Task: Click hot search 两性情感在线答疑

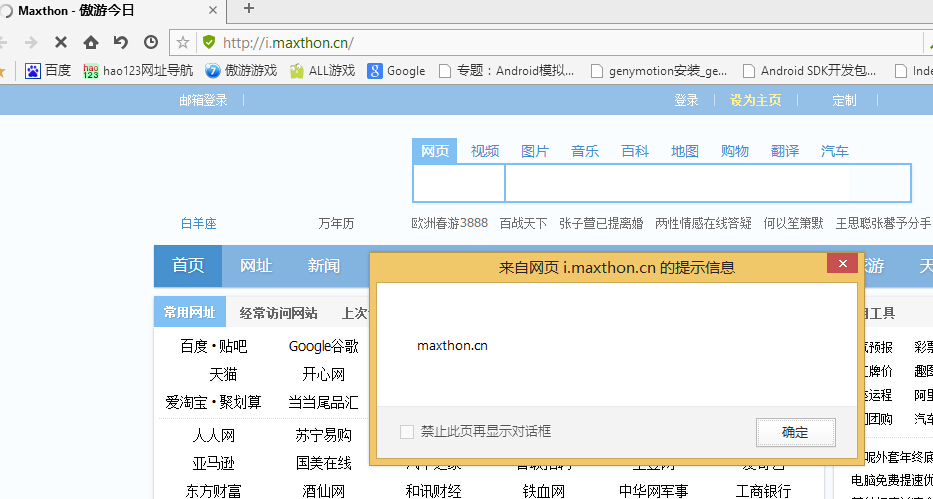Action: point(703,224)
